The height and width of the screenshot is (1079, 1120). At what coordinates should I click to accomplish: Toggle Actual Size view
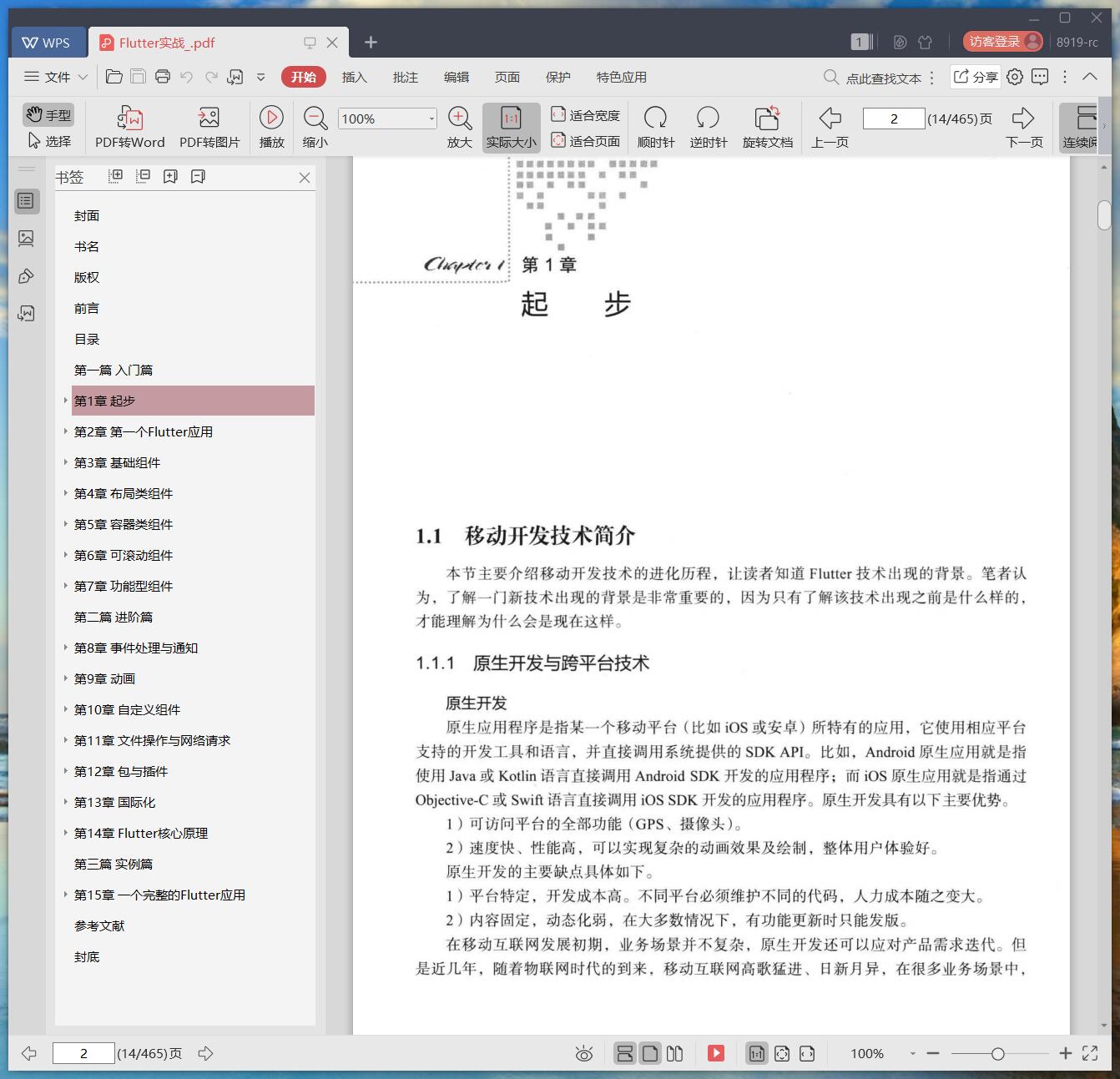click(x=511, y=127)
